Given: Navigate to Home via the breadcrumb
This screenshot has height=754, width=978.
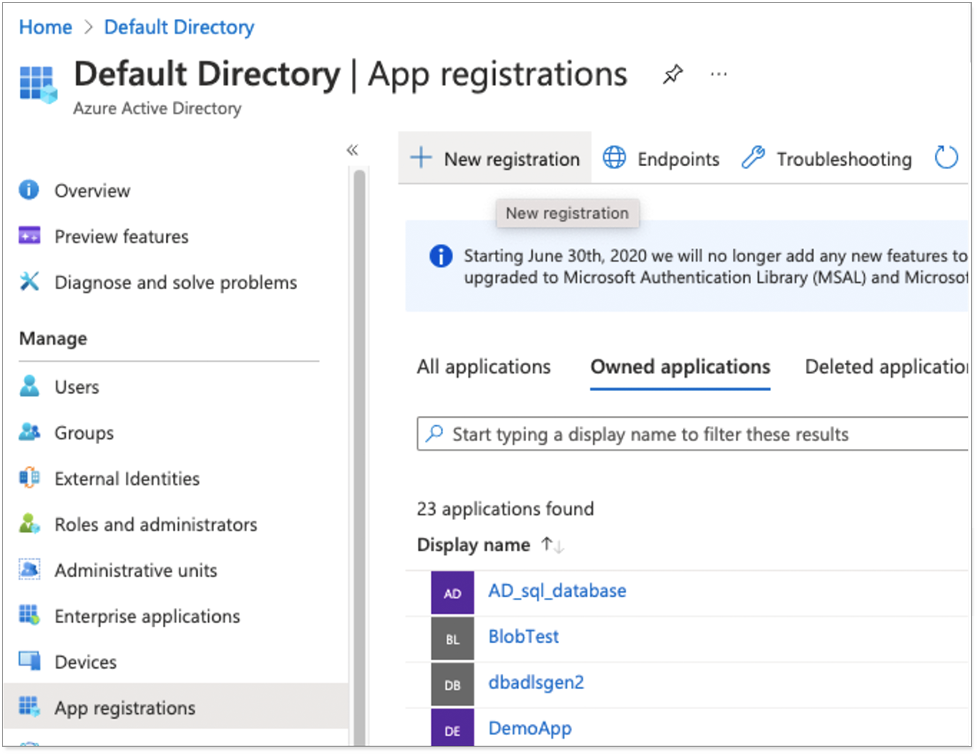Looking at the screenshot, I should pos(45,27).
